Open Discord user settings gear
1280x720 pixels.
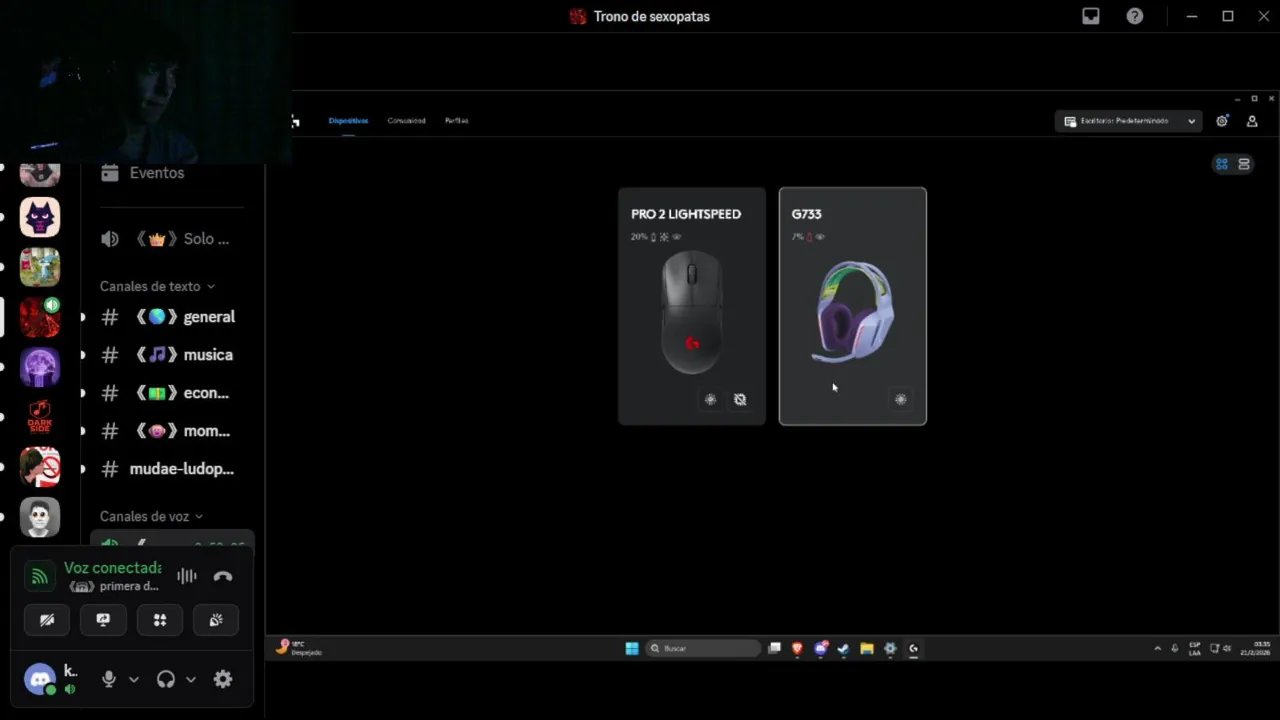coord(223,679)
